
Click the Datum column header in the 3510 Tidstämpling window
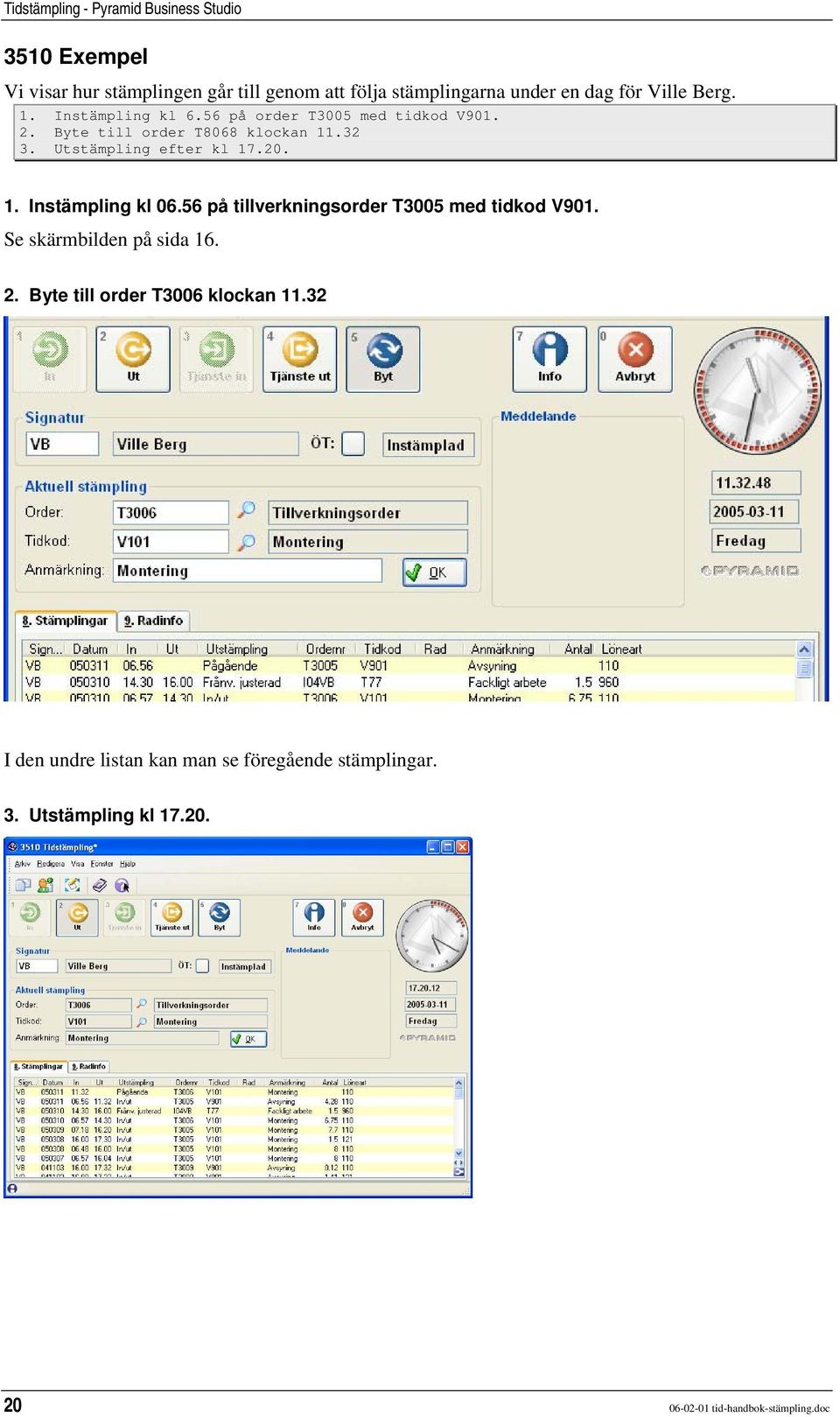[x=52, y=1083]
